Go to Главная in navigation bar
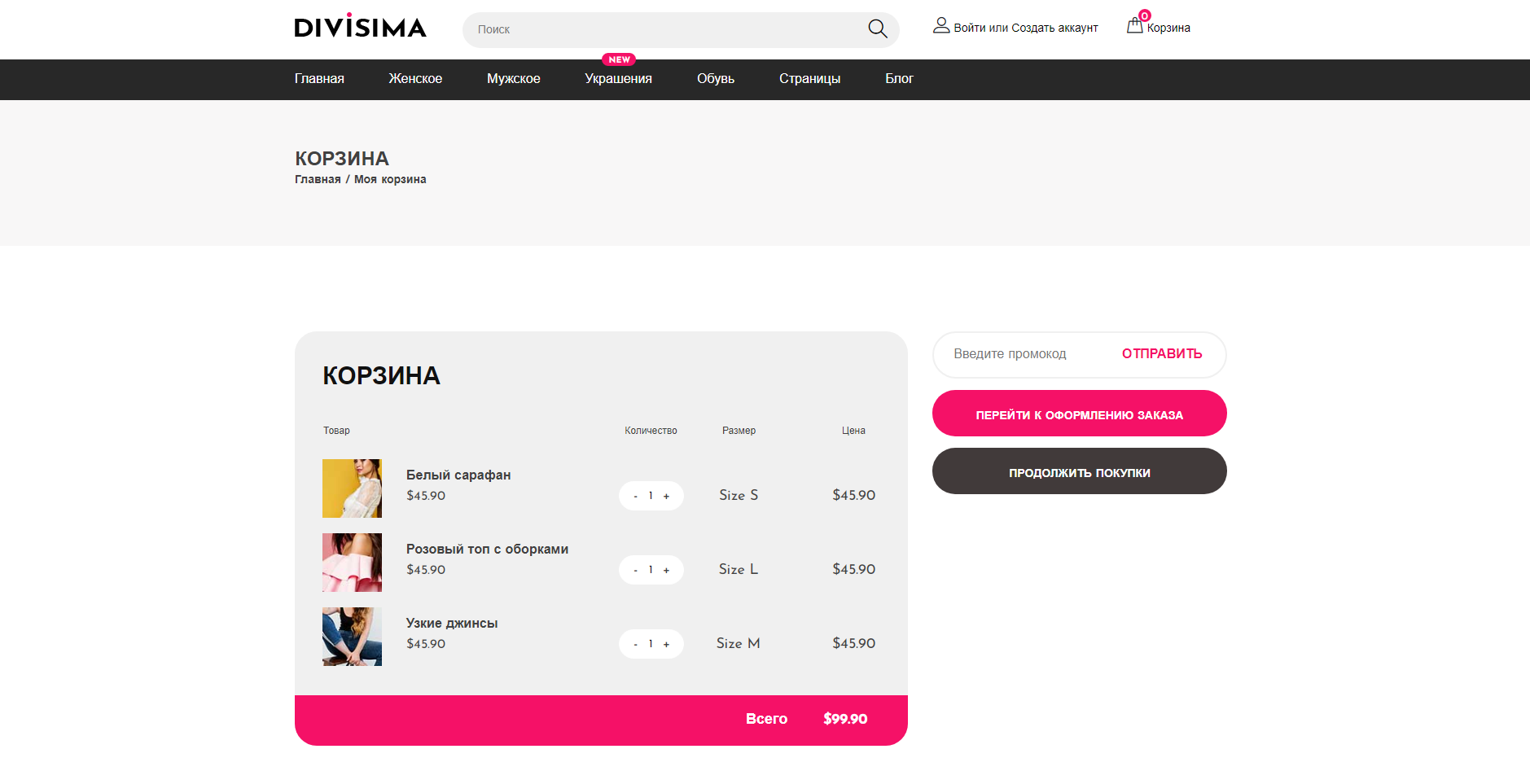The width and height of the screenshot is (1530, 784). pyautogui.click(x=319, y=79)
